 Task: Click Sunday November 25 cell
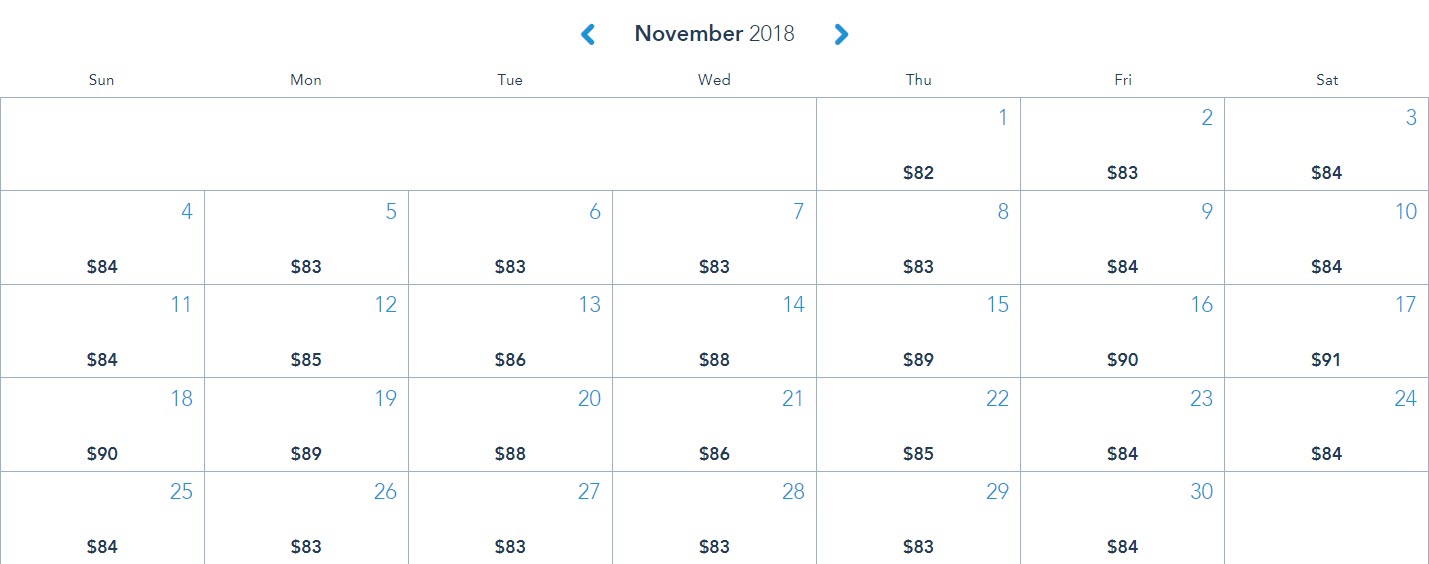pos(102,518)
